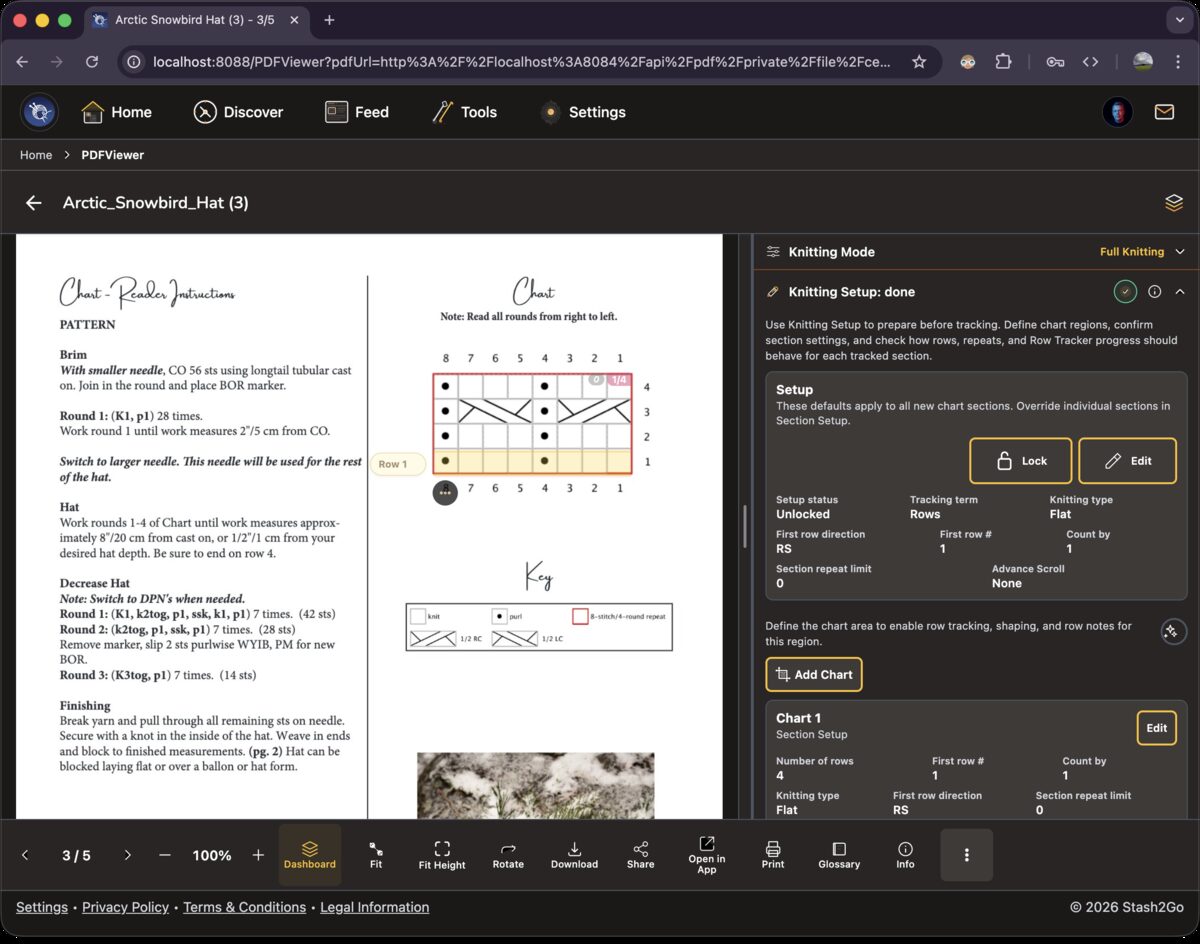Click the layers icon near the hat title
Image resolution: width=1200 pixels, height=944 pixels.
1173,202
